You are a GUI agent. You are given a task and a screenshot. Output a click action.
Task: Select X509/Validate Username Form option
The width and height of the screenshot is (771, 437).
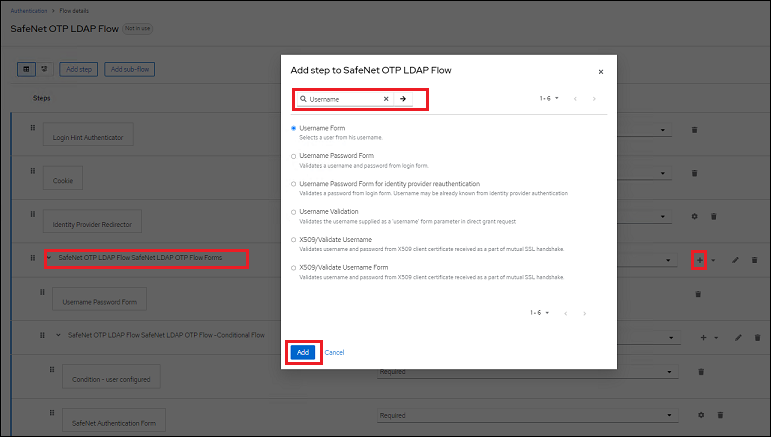click(x=293, y=268)
